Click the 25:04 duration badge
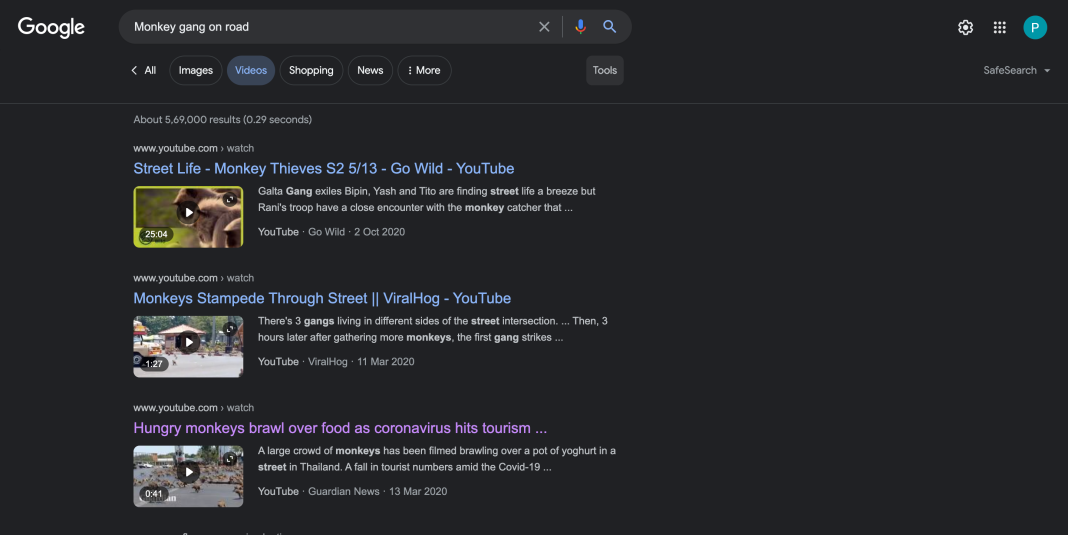 pos(156,234)
